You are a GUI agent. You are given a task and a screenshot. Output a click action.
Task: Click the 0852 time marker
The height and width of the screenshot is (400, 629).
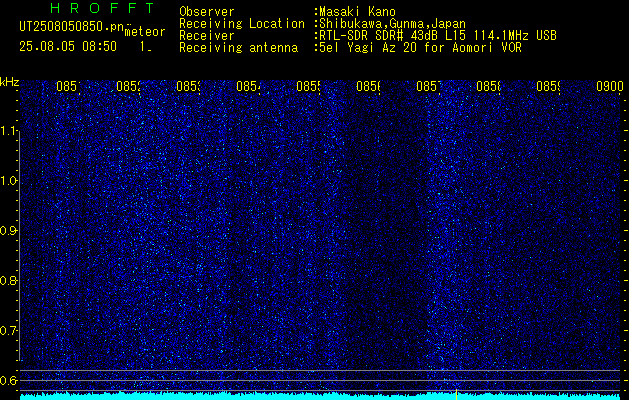128,86
